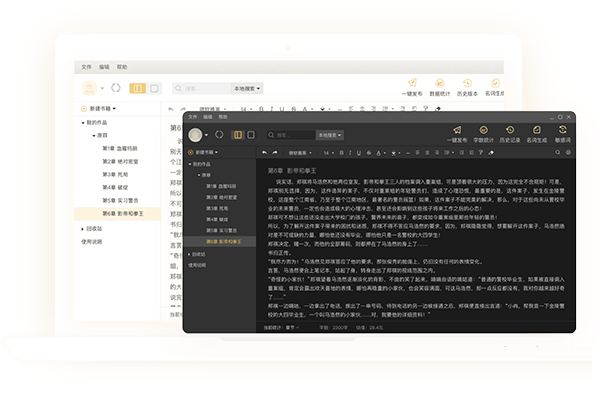Click 一键发布 in the light window

412,88
